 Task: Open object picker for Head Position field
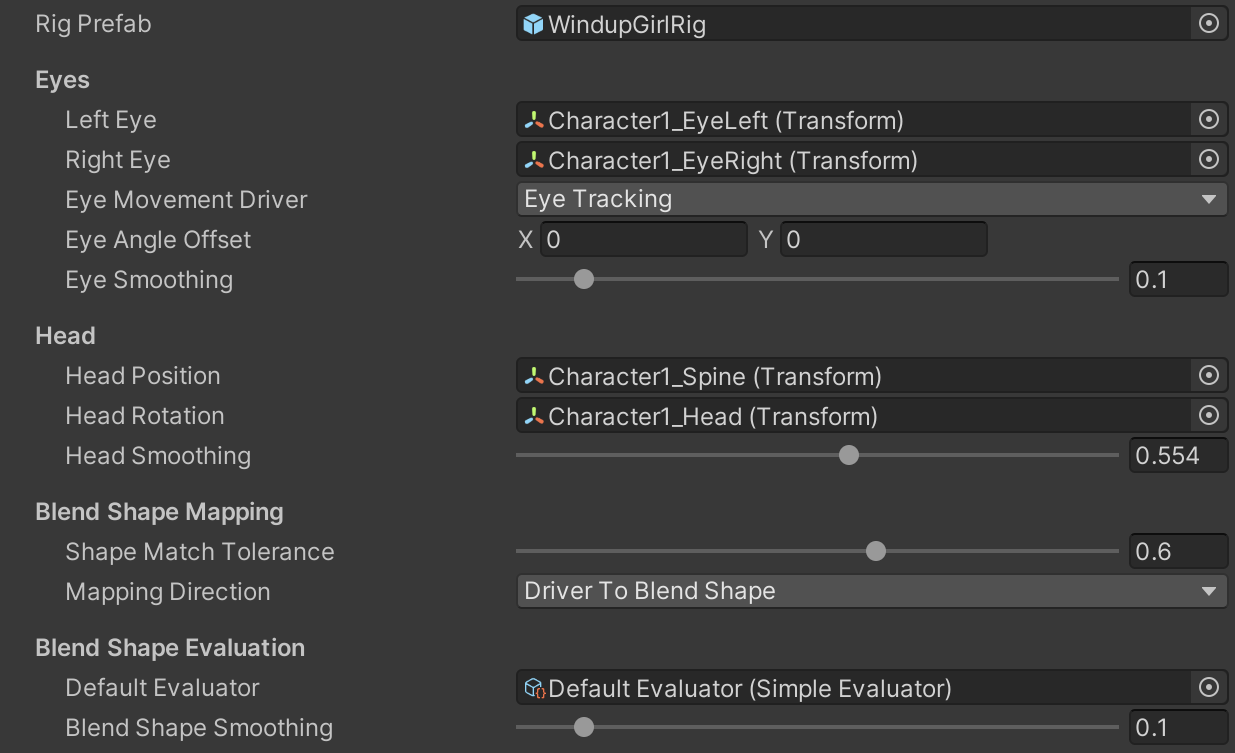coord(1209,376)
